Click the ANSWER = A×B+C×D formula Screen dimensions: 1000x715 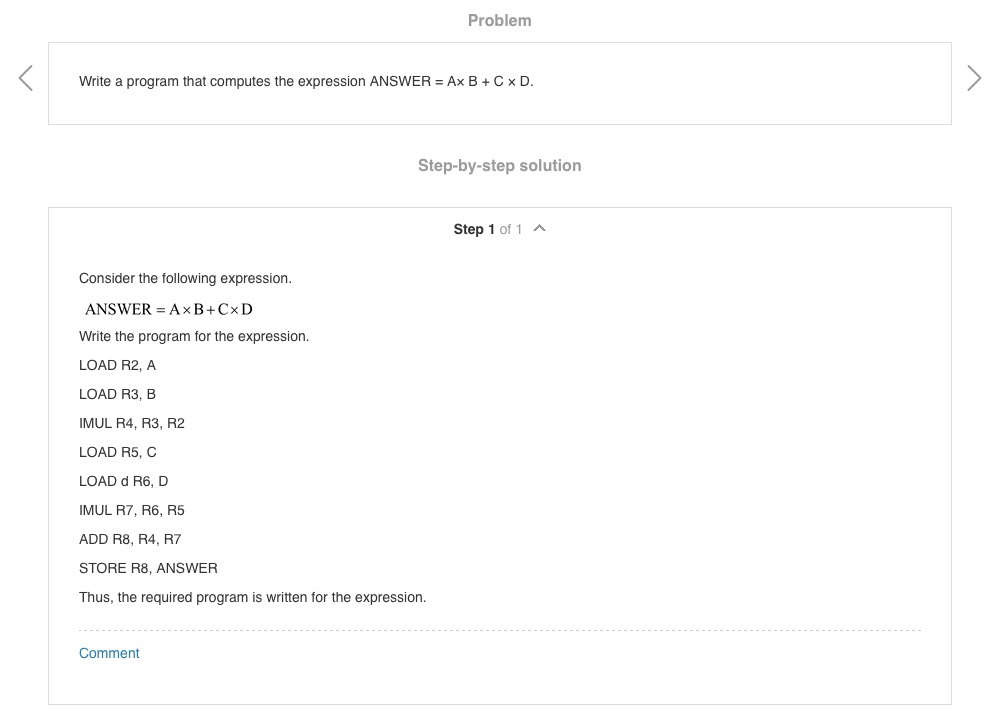coord(168,309)
